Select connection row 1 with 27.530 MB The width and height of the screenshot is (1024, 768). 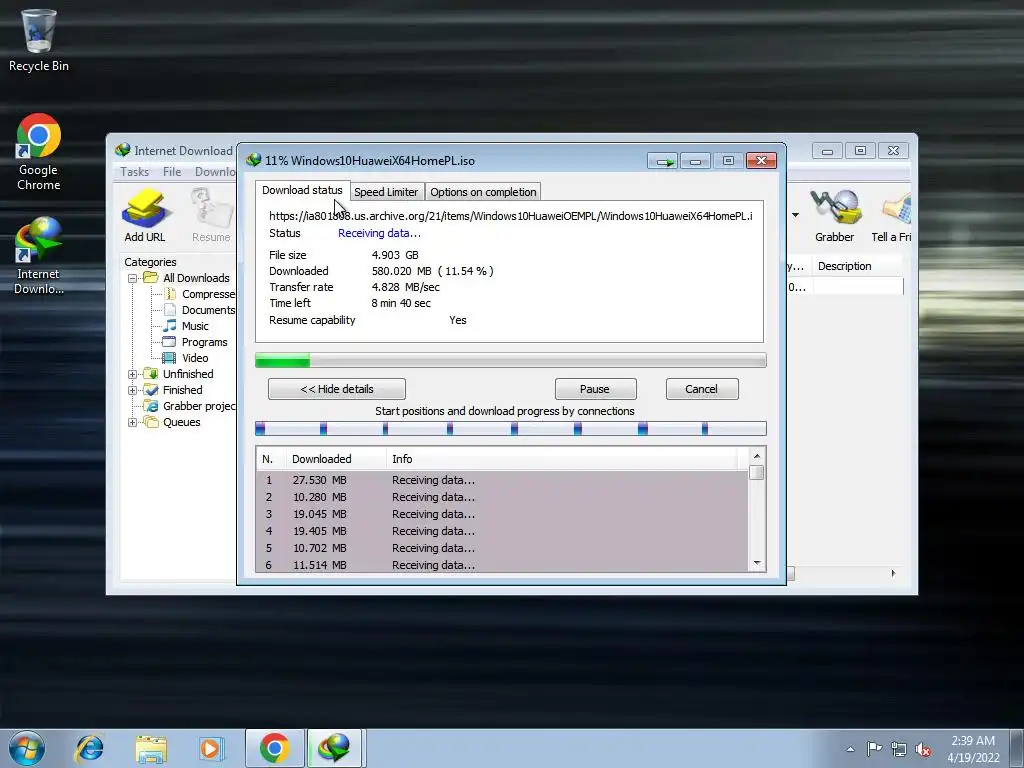502,480
